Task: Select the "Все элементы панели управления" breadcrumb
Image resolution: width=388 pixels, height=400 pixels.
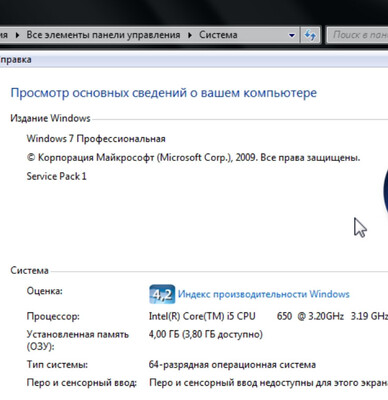Action: click(103, 35)
